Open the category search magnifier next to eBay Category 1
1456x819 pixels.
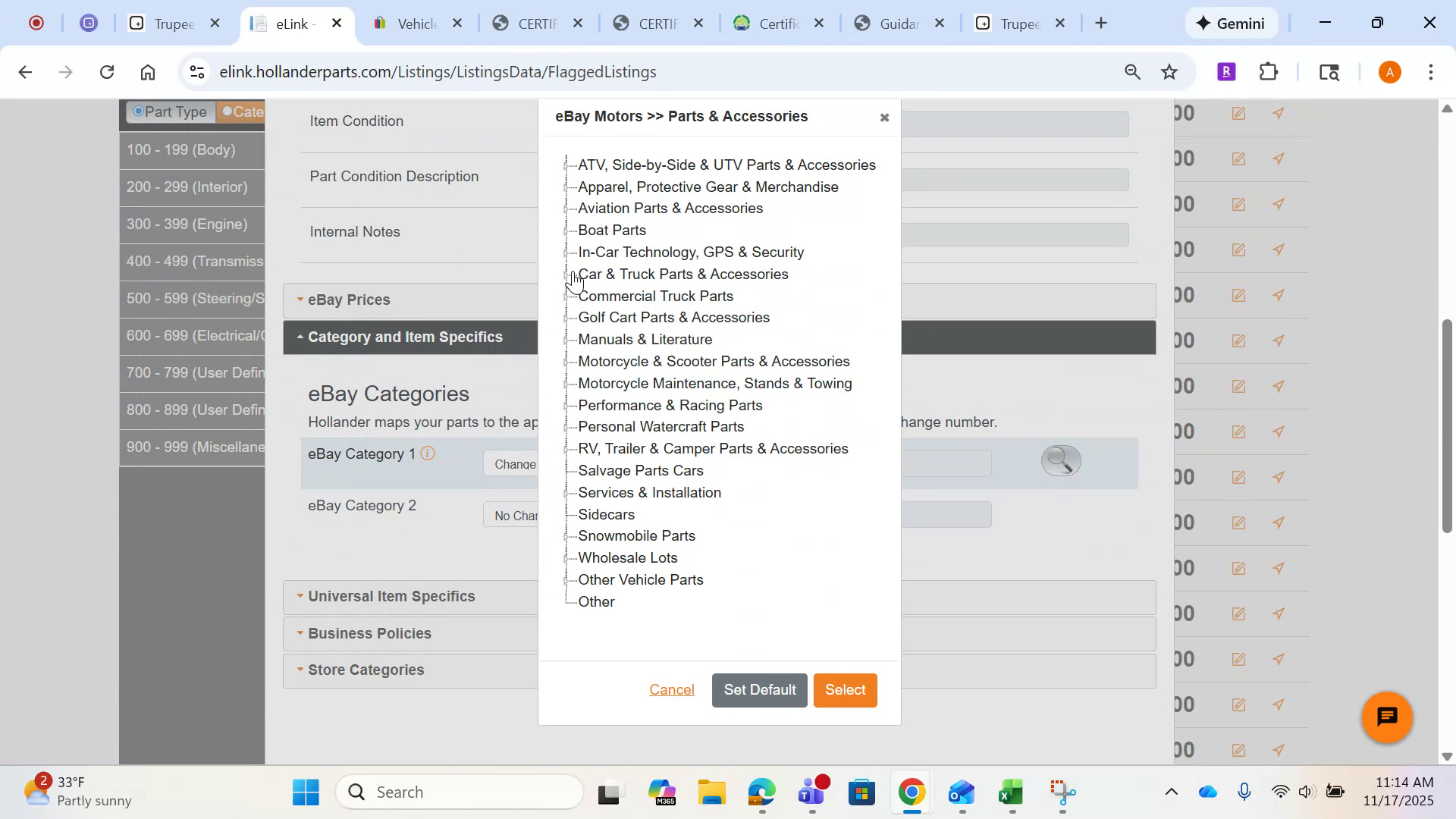(x=1060, y=460)
